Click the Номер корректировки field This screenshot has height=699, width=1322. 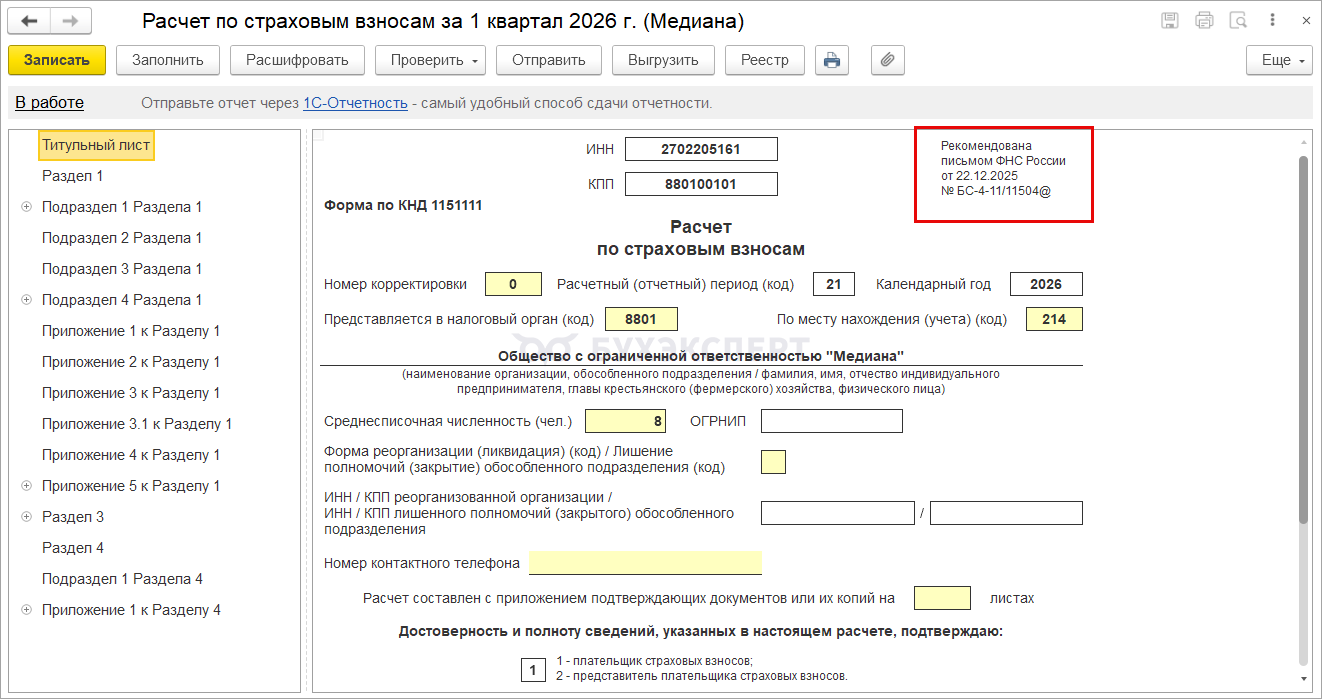(x=513, y=284)
